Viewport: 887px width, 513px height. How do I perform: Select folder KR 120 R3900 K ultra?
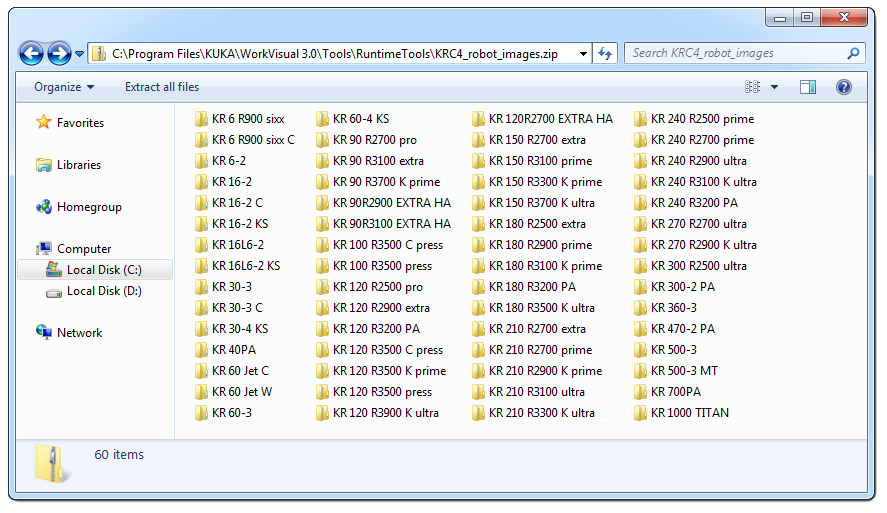coord(377,413)
